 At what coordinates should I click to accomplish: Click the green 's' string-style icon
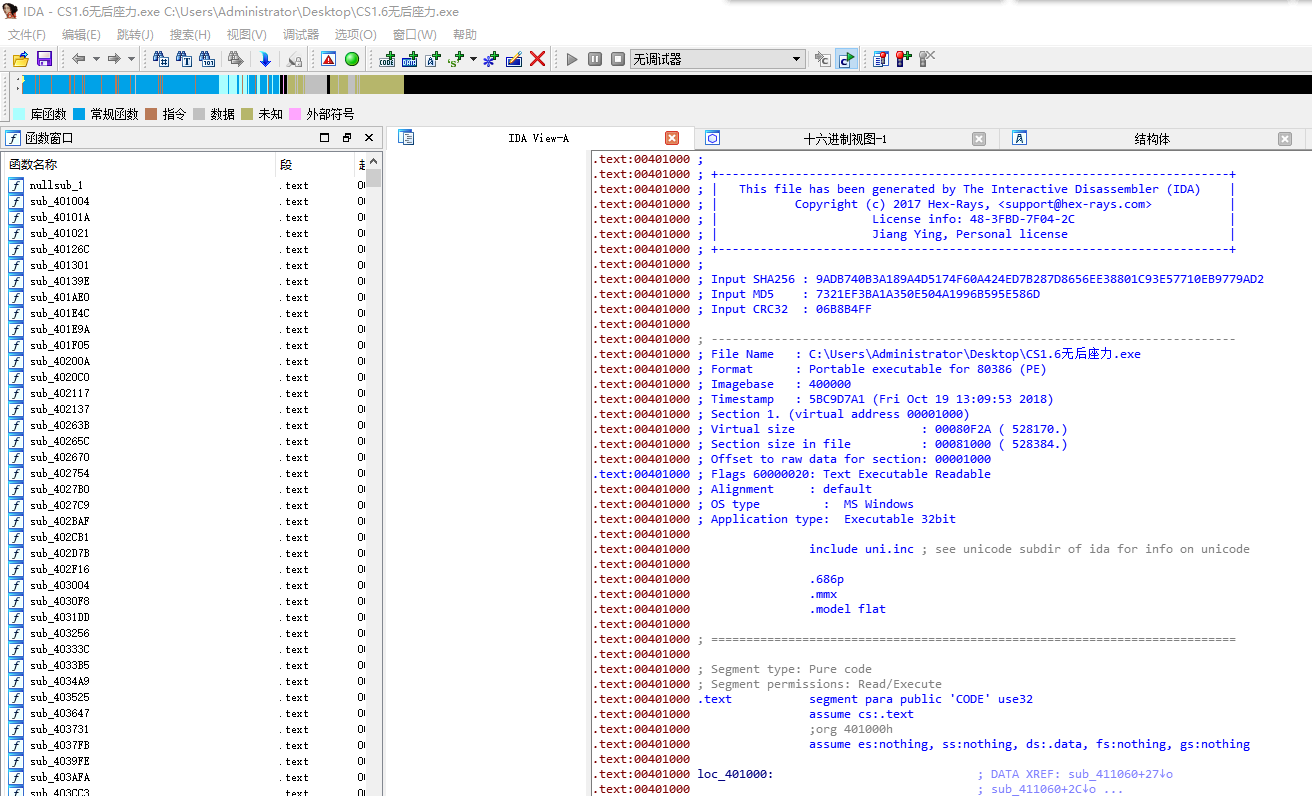[456, 59]
